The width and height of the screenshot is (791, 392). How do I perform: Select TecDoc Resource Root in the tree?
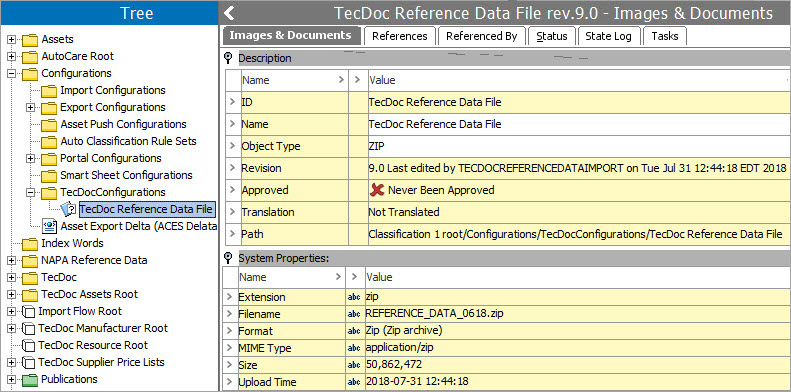click(93, 346)
